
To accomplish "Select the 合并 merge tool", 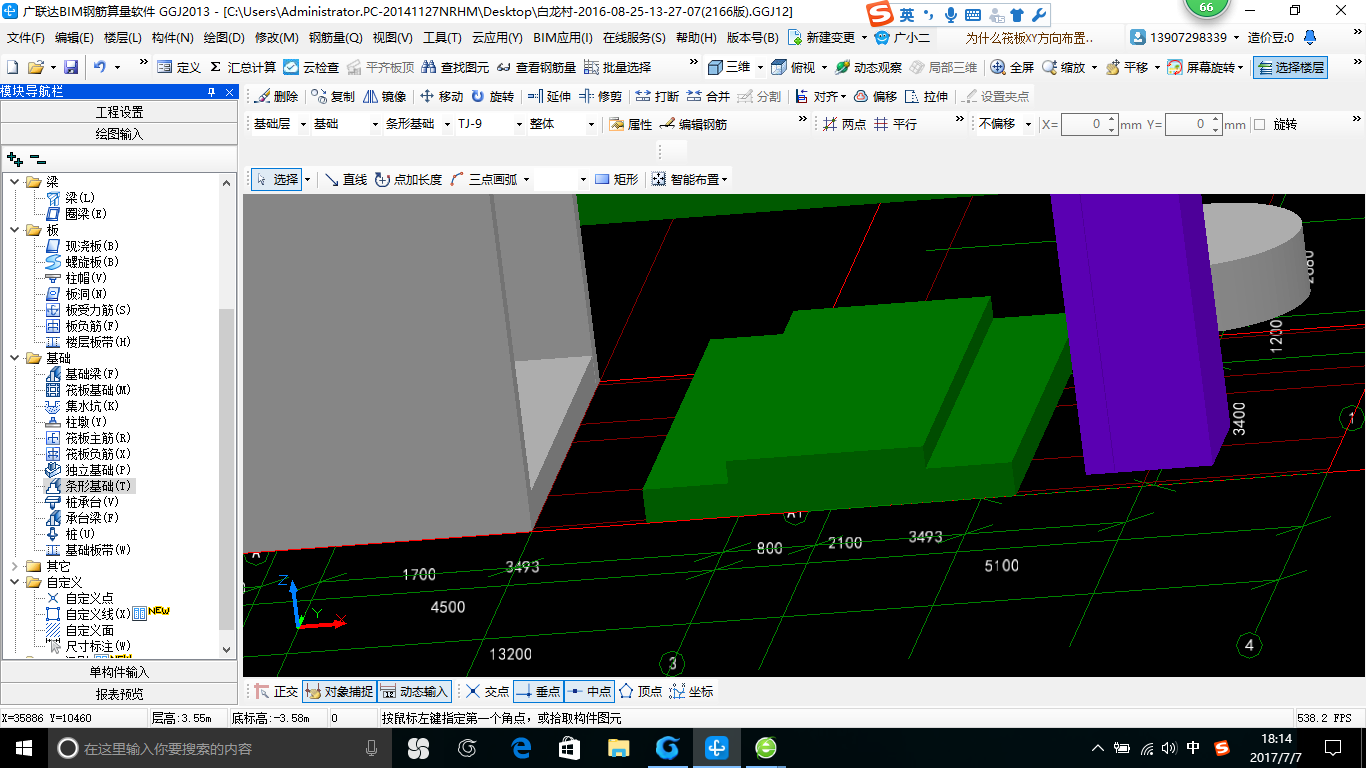I will pyautogui.click(x=708, y=96).
